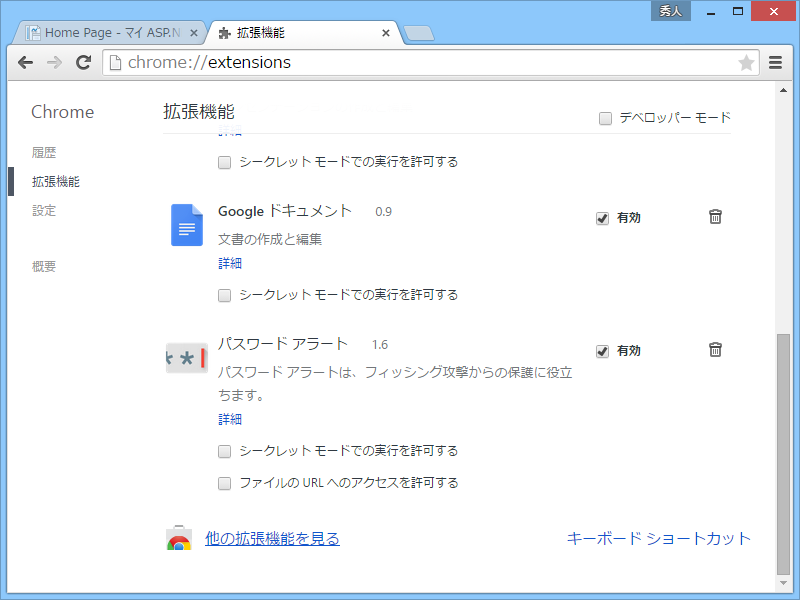
Task: Switch to the Home Page - マイ ASP.N tab
Action: coord(110,31)
